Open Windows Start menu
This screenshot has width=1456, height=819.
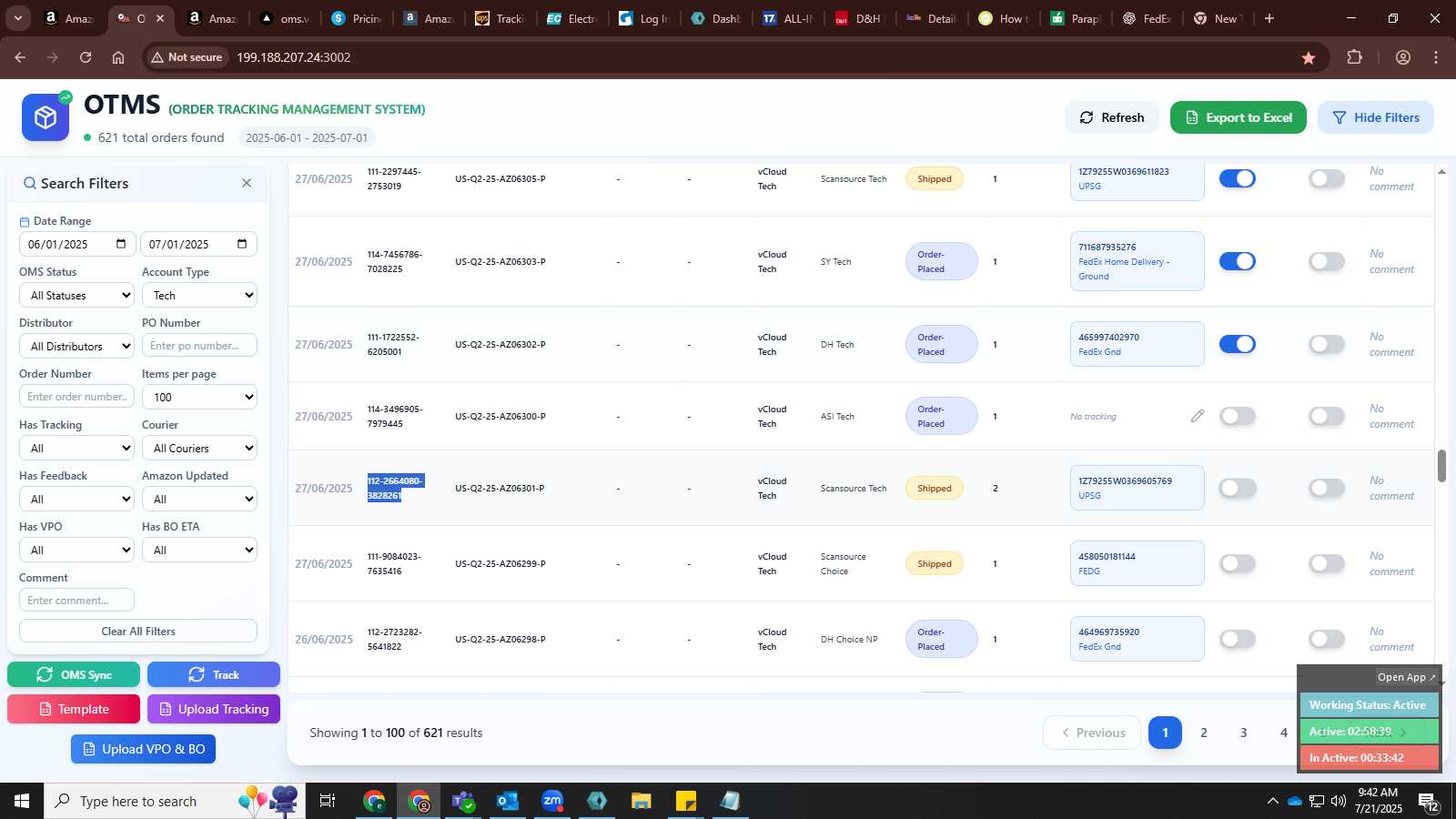(x=22, y=801)
